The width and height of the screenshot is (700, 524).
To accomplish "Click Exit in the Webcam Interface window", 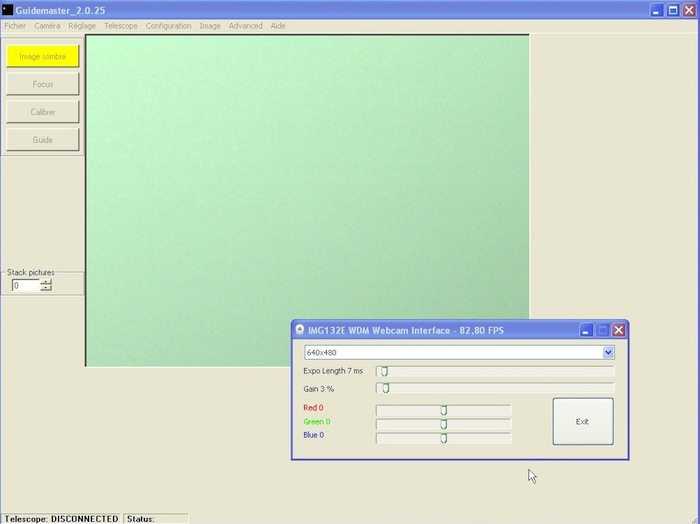I will click(583, 421).
